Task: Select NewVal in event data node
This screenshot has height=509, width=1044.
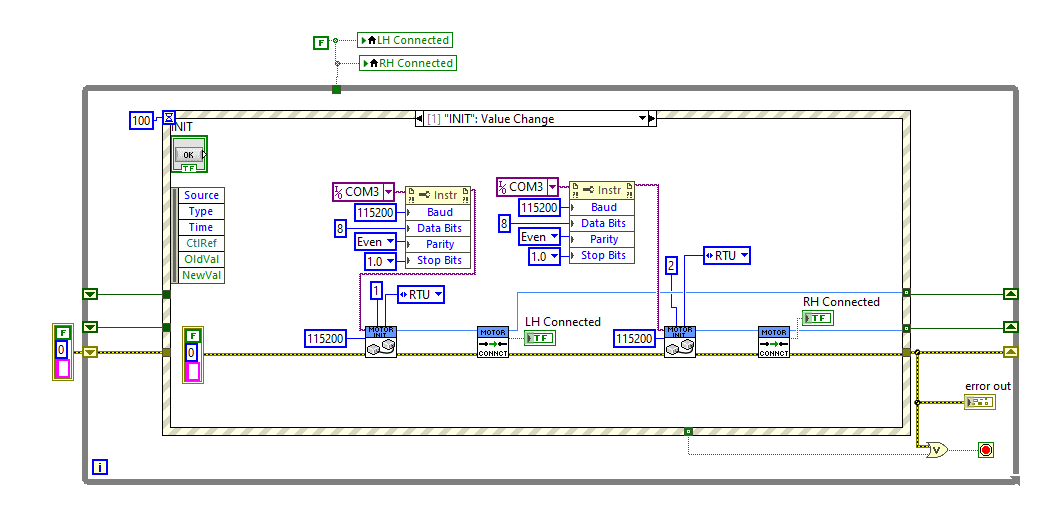Action: point(202,275)
